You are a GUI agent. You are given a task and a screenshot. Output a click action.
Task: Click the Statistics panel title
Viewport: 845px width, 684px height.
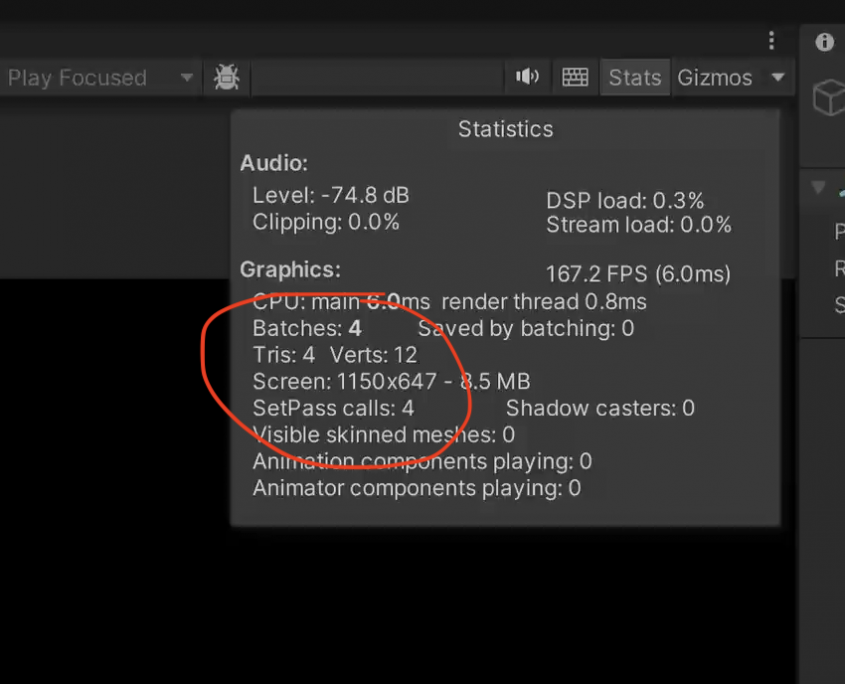tap(505, 129)
